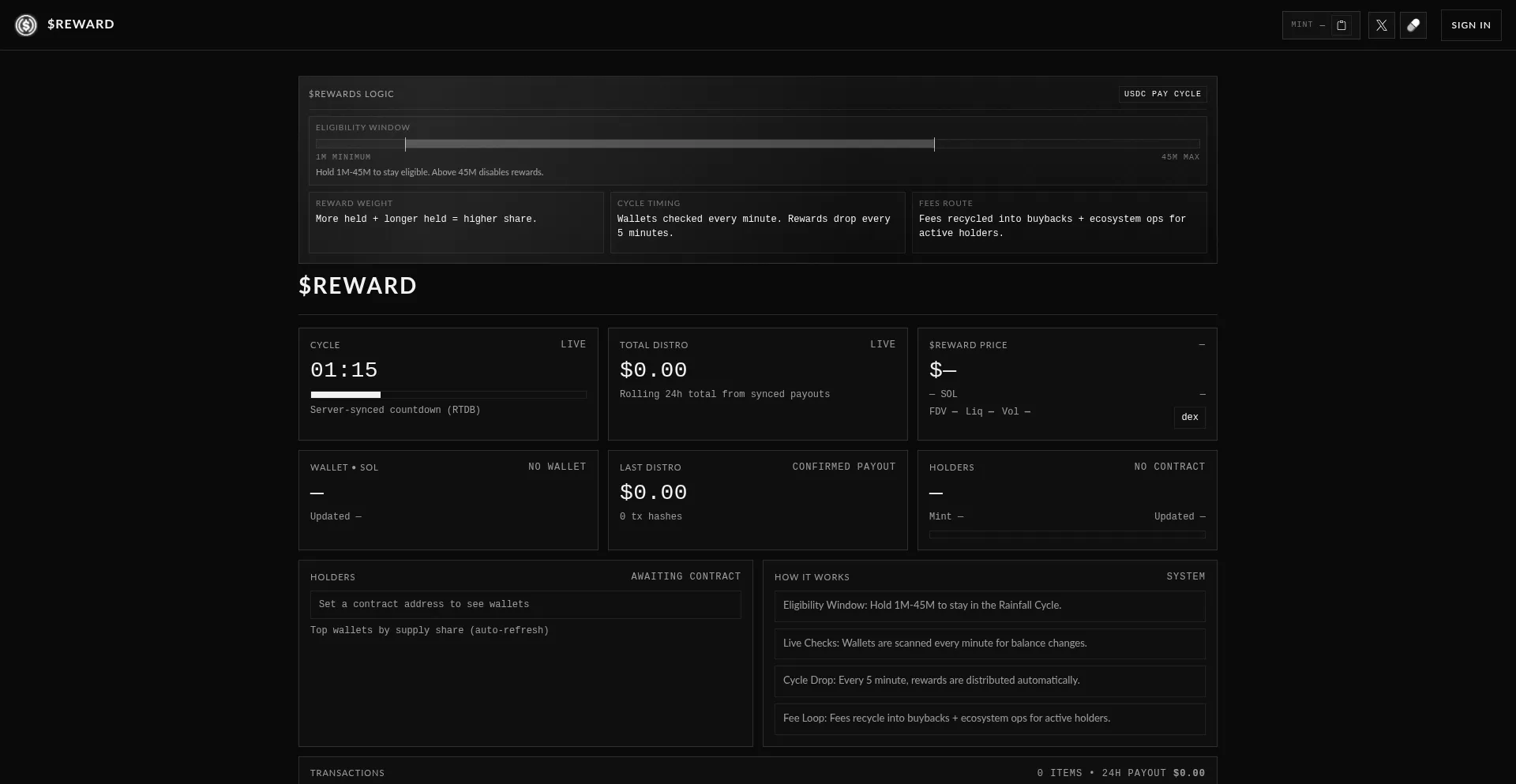Copy mint address with clipboard icon
The image size is (1516, 784).
point(1341,25)
